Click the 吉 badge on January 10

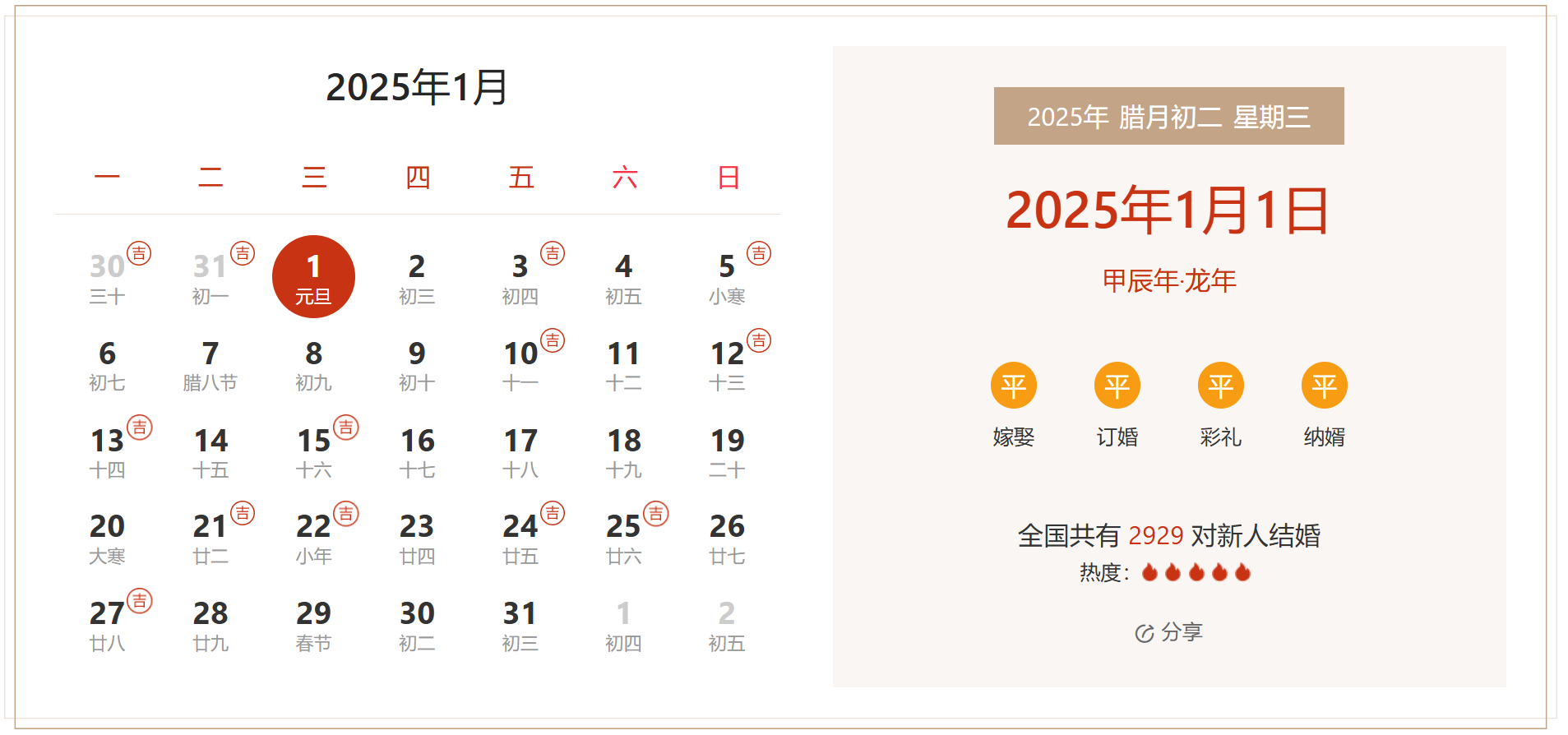(553, 340)
